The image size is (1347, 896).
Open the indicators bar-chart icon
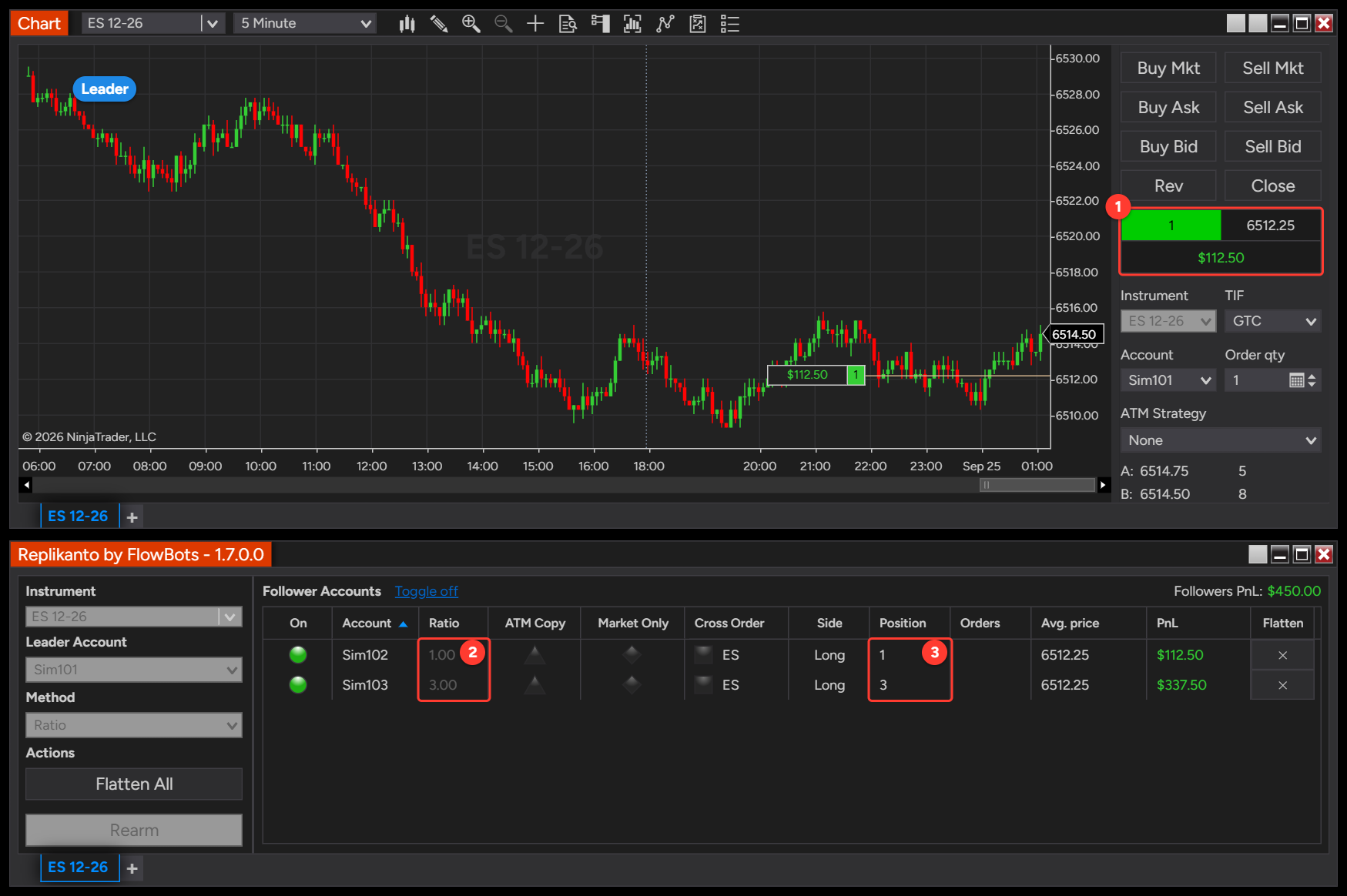tap(632, 24)
